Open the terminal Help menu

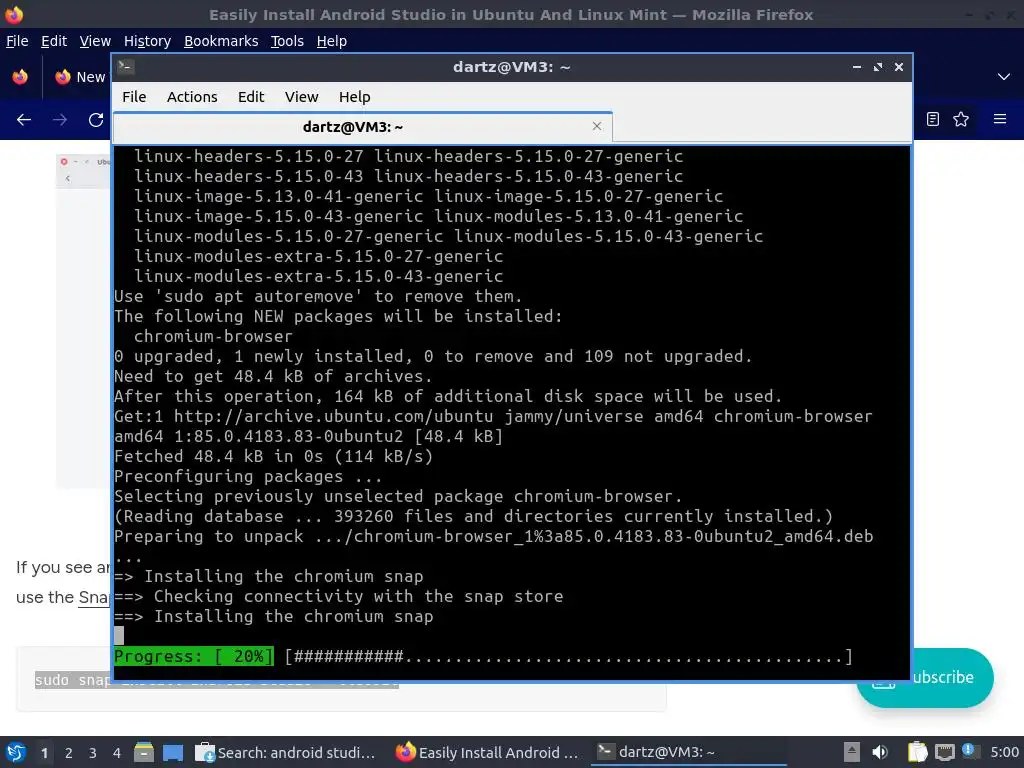[355, 97]
